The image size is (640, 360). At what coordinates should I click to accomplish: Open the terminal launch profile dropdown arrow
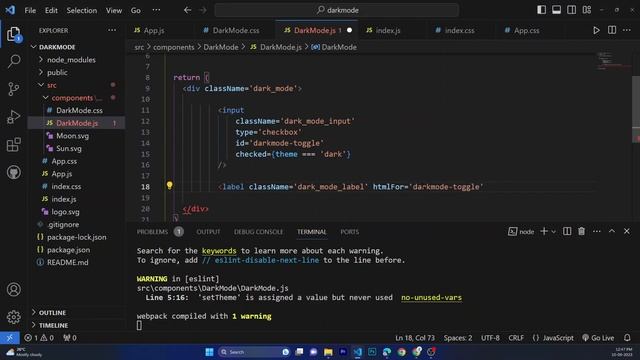pos(554,232)
